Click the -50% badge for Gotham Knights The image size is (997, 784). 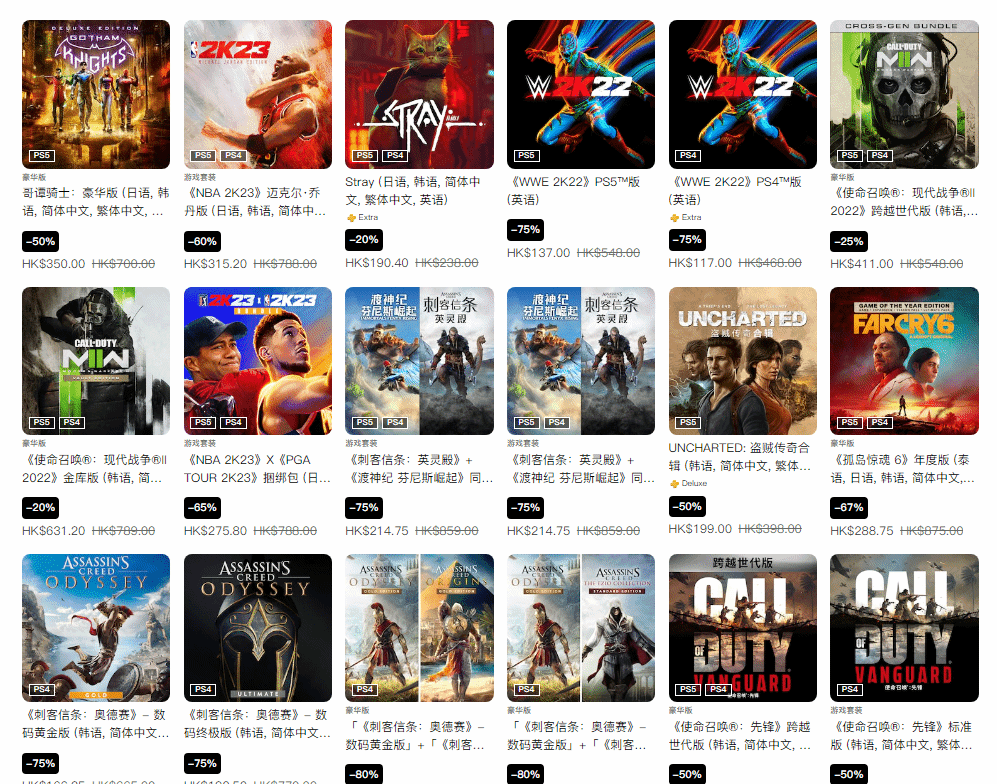(41, 242)
